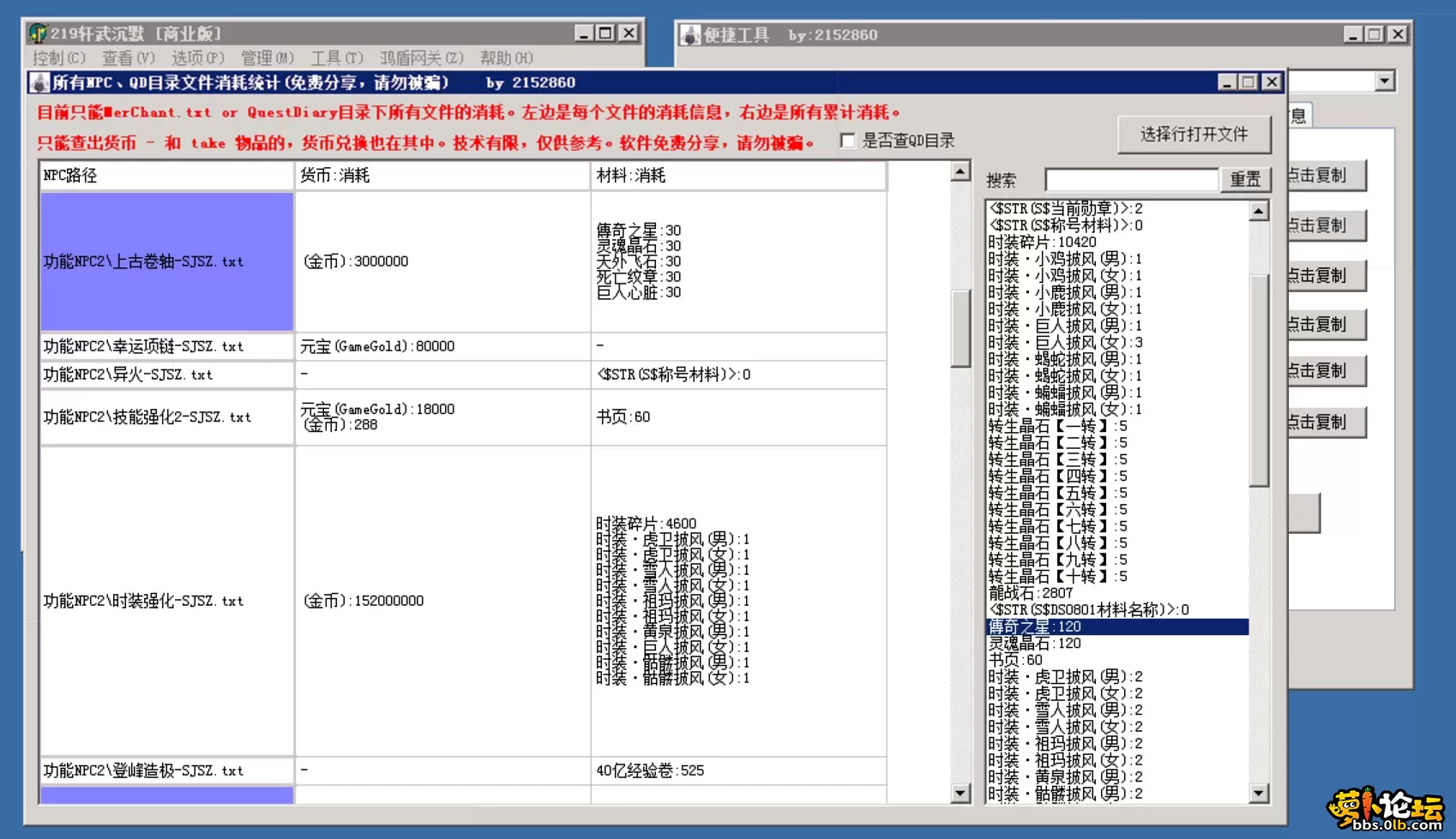1456x839 pixels.
Task: Click the 重置 button next to search
Action: tap(1245, 179)
